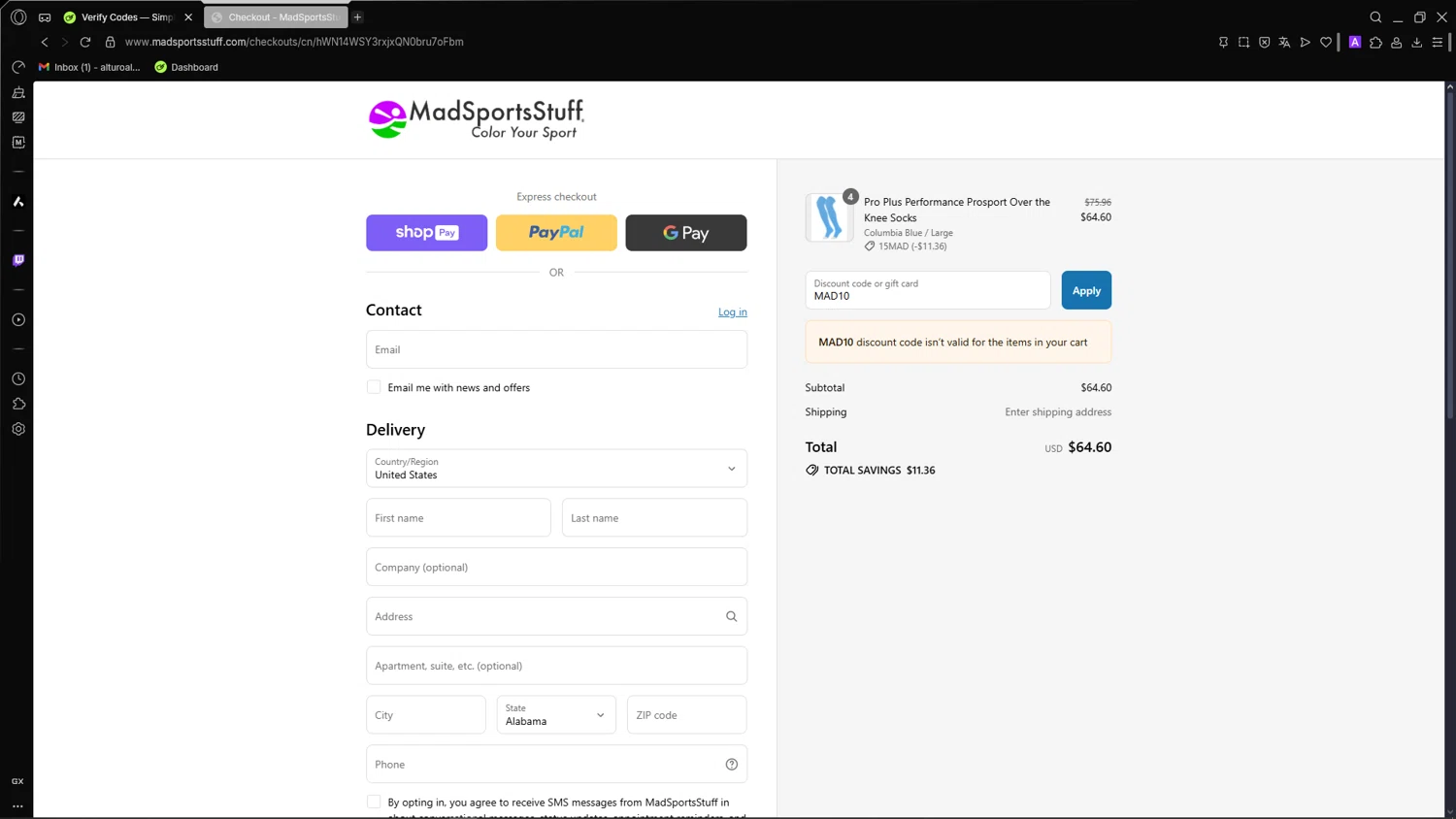Switch to the Checkout - MadSportsStuff tab
Viewport: 1456px width, 819px height.
pyautogui.click(x=276, y=17)
